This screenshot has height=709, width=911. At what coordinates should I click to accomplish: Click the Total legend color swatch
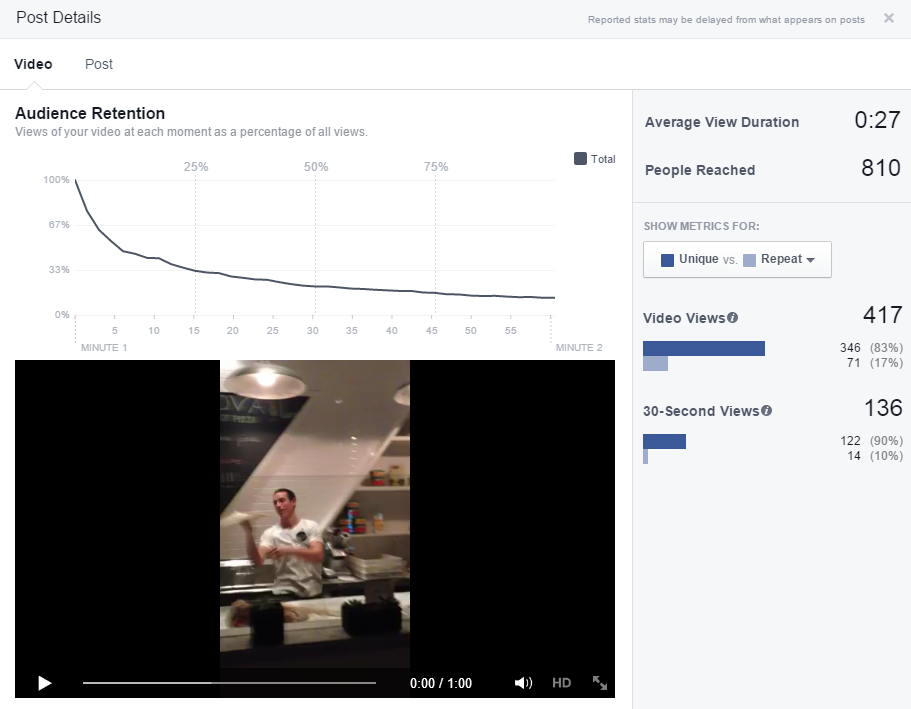[580, 159]
